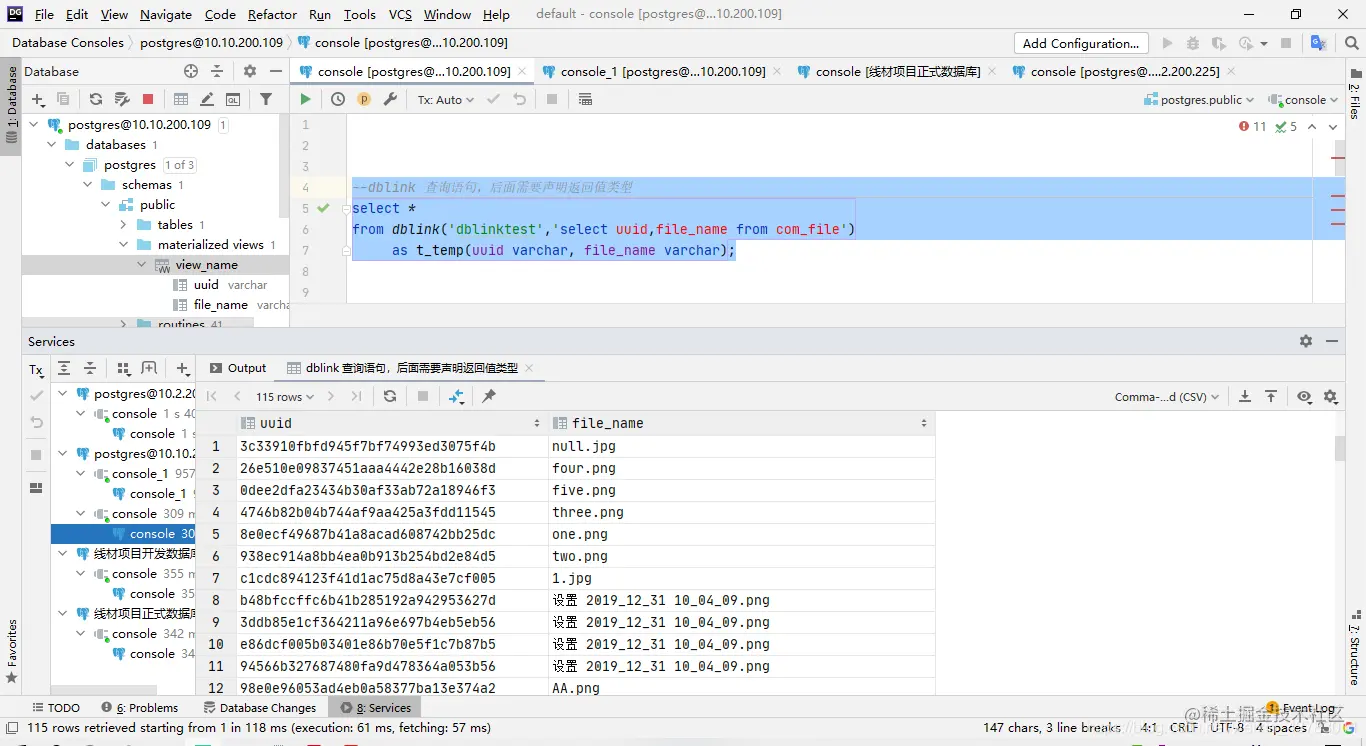Viewport: 1366px width, 746px height.
Task: Click the Add Configuration... button
Action: point(1081,43)
